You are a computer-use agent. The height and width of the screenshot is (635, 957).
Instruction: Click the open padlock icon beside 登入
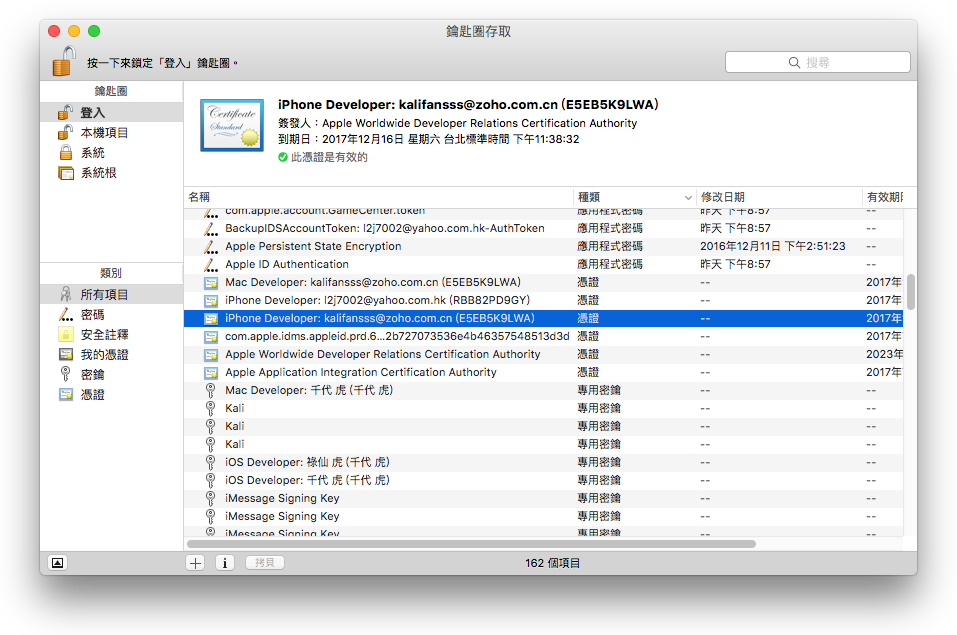click(65, 112)
